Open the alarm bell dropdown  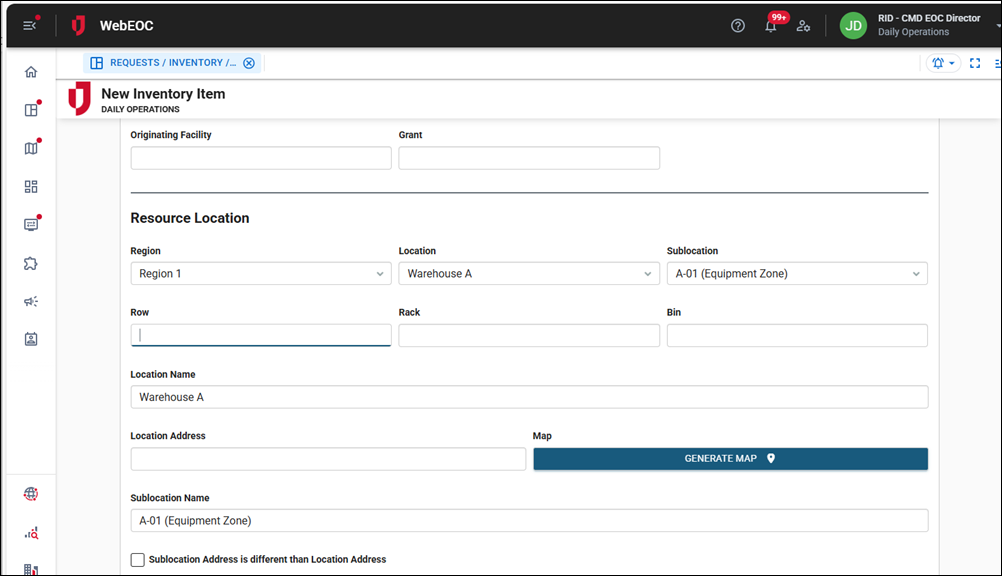(943, 63)
